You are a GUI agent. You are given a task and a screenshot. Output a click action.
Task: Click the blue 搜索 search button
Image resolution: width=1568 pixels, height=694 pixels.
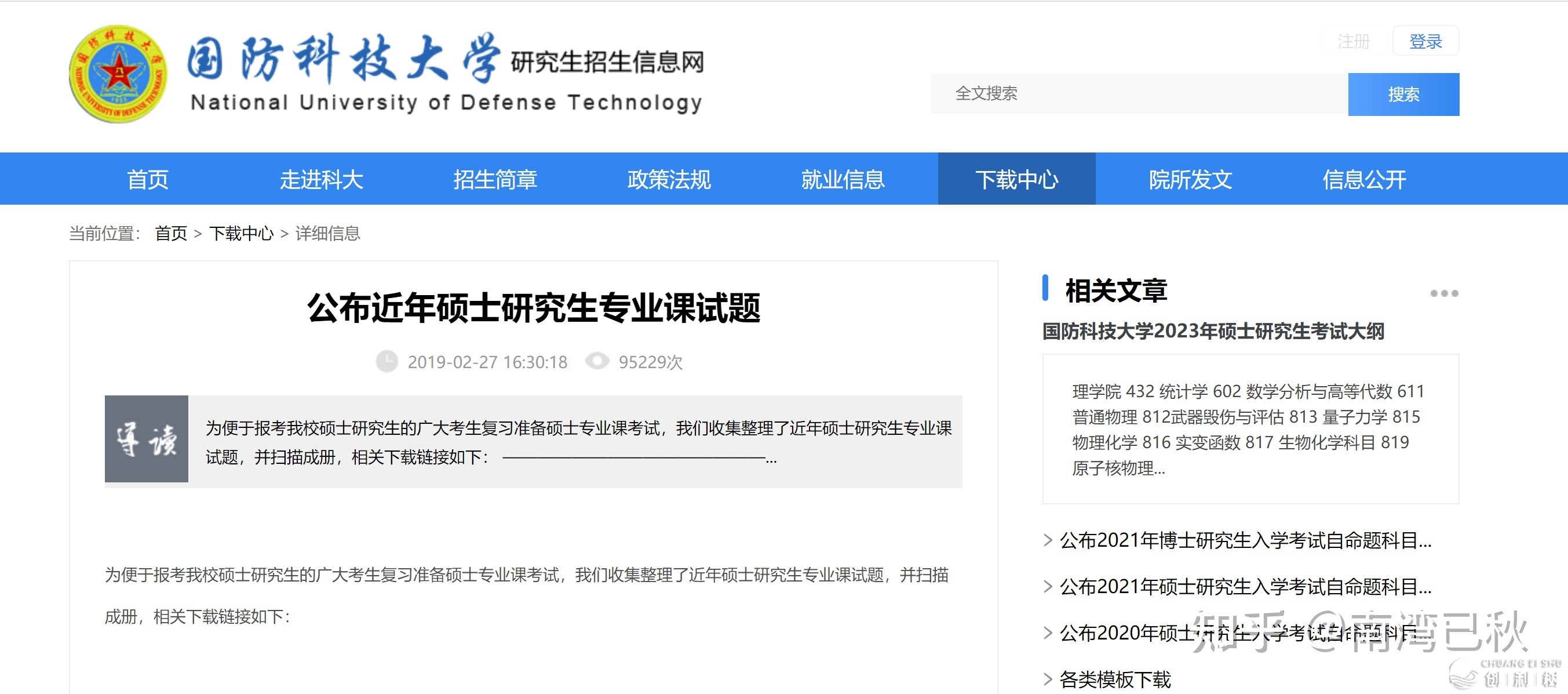click(1403, 95)
